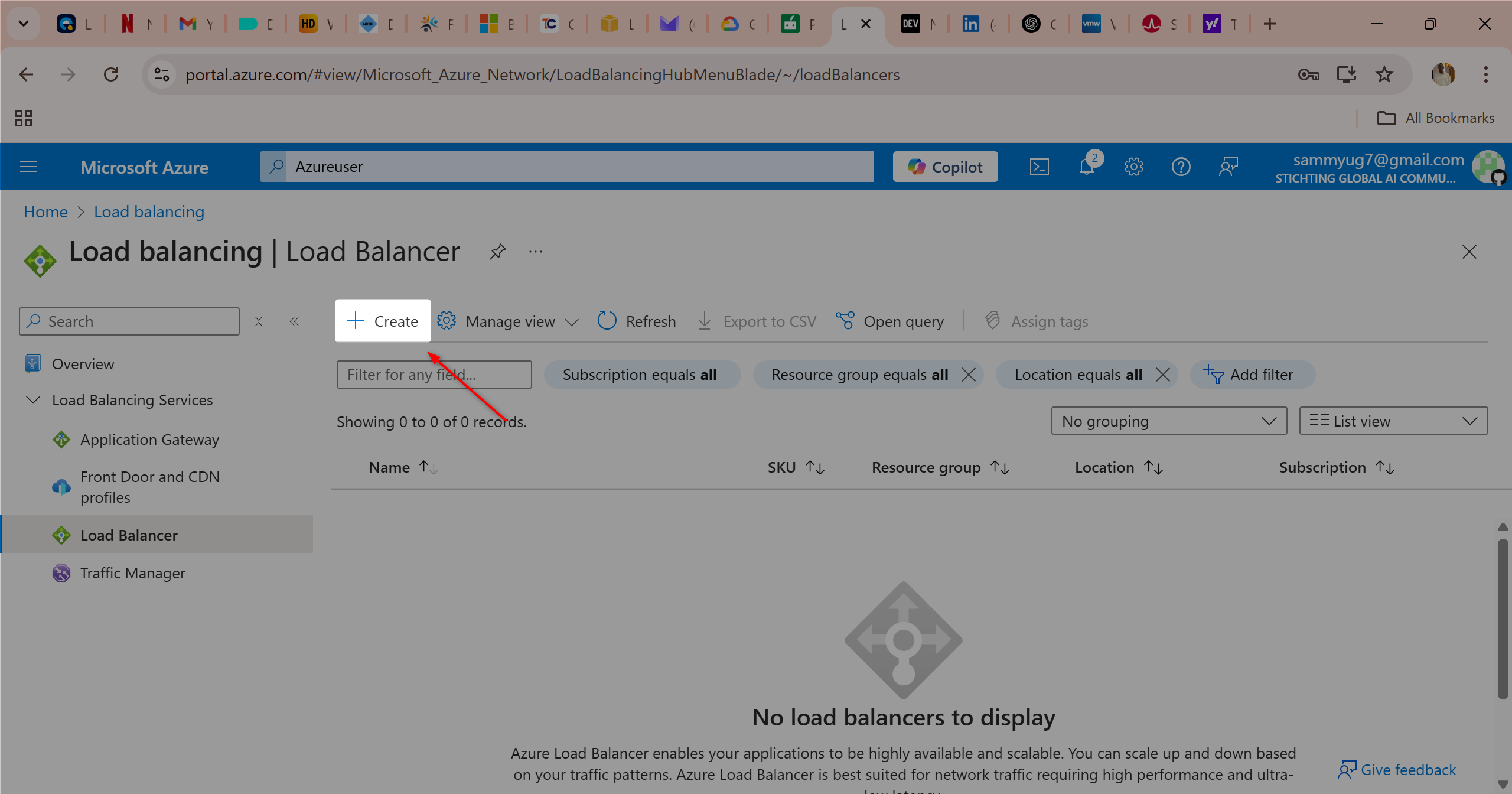This screenshot has width=1512, height=794.
Task: Bookmark this page with the star
Action: click(x=1384, y=74)
